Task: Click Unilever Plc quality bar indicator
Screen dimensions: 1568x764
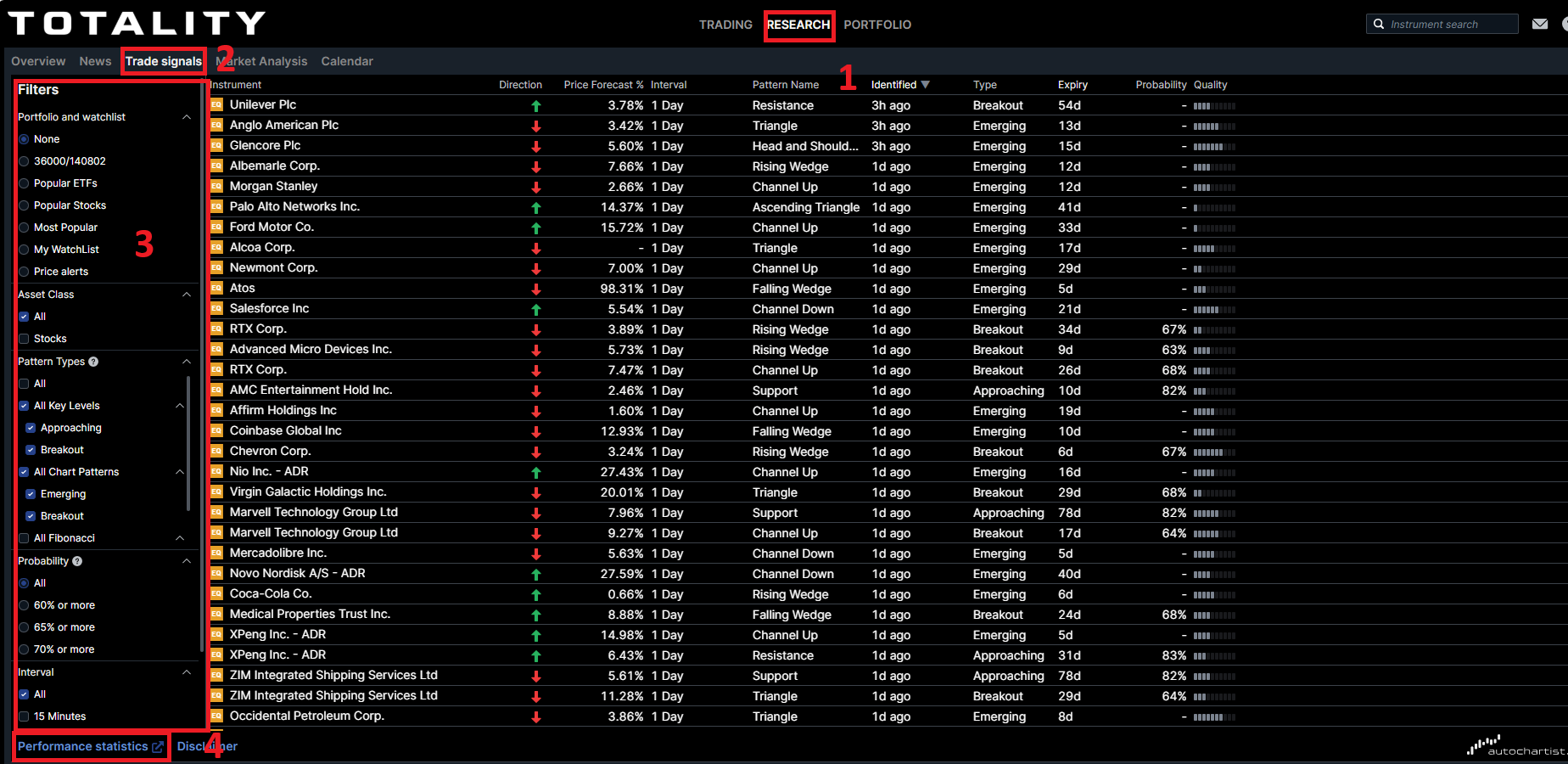Action: [x=1214, y=106]
